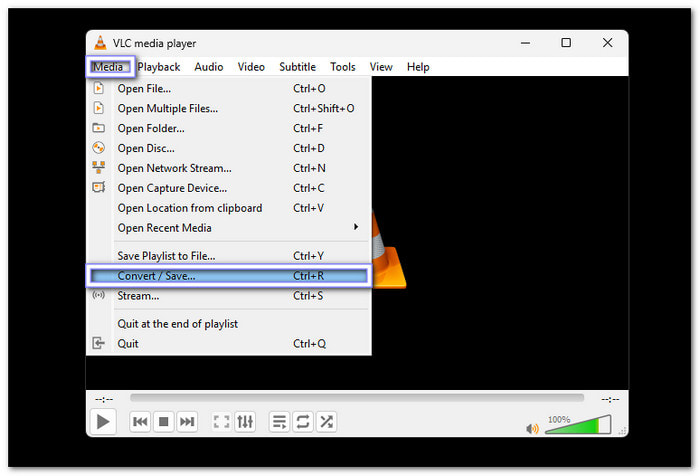
Task: Stop playback with the stop icon
Action: pyautogui.click(x=164, y=422)
